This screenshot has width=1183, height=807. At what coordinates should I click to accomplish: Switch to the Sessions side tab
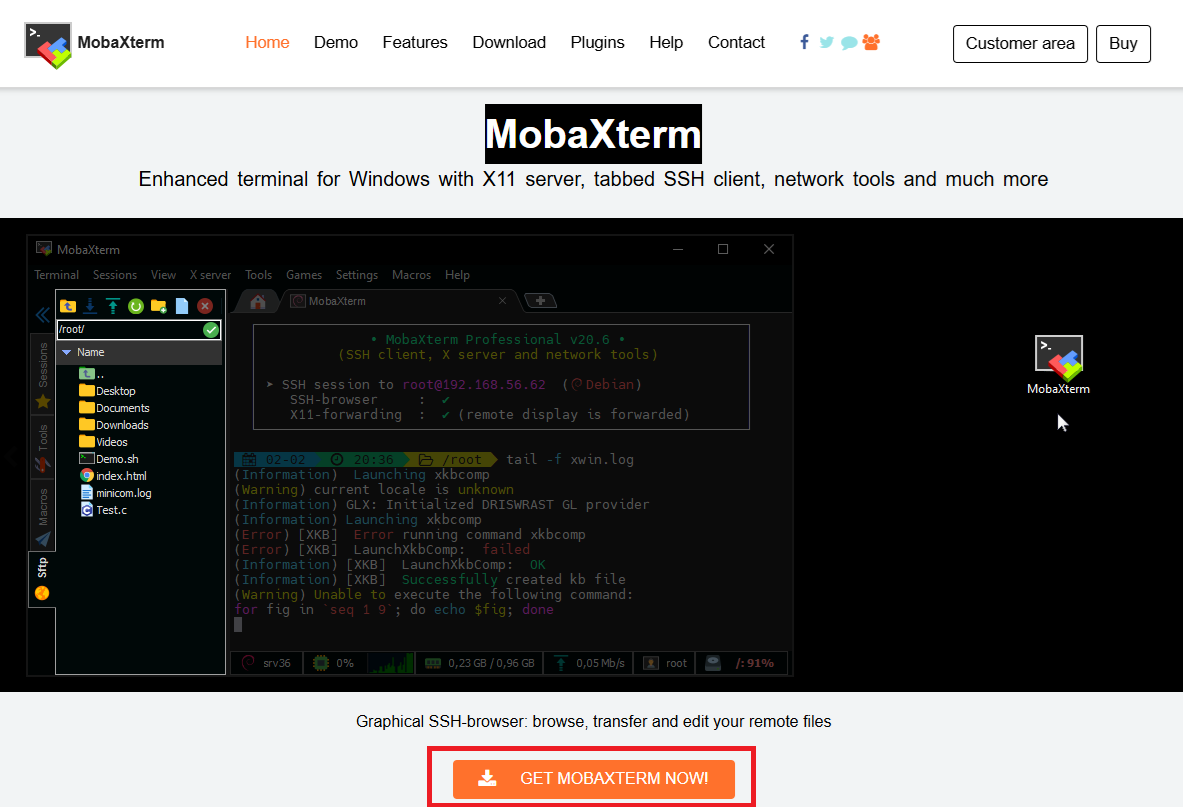click(43, 375)
